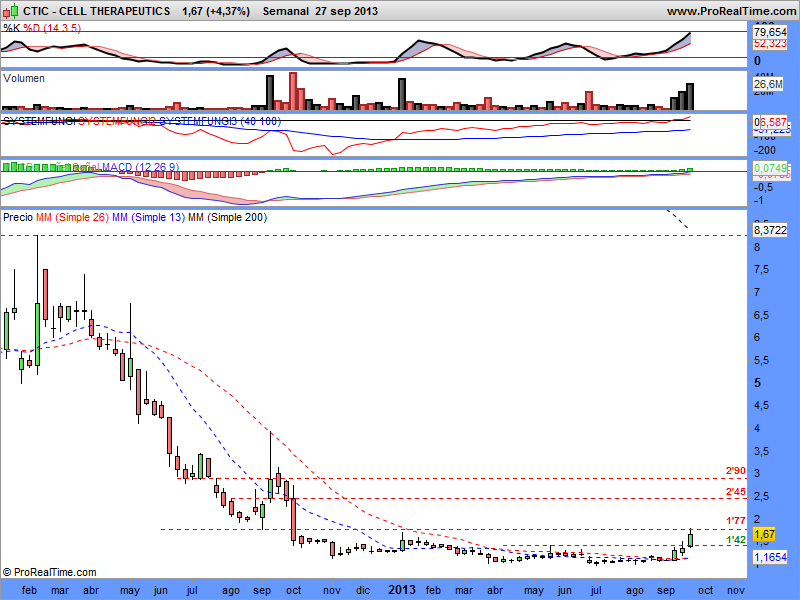Click the nov label at the axis end
This screenshot has width=800, height=600.
[x=736, y=590]
